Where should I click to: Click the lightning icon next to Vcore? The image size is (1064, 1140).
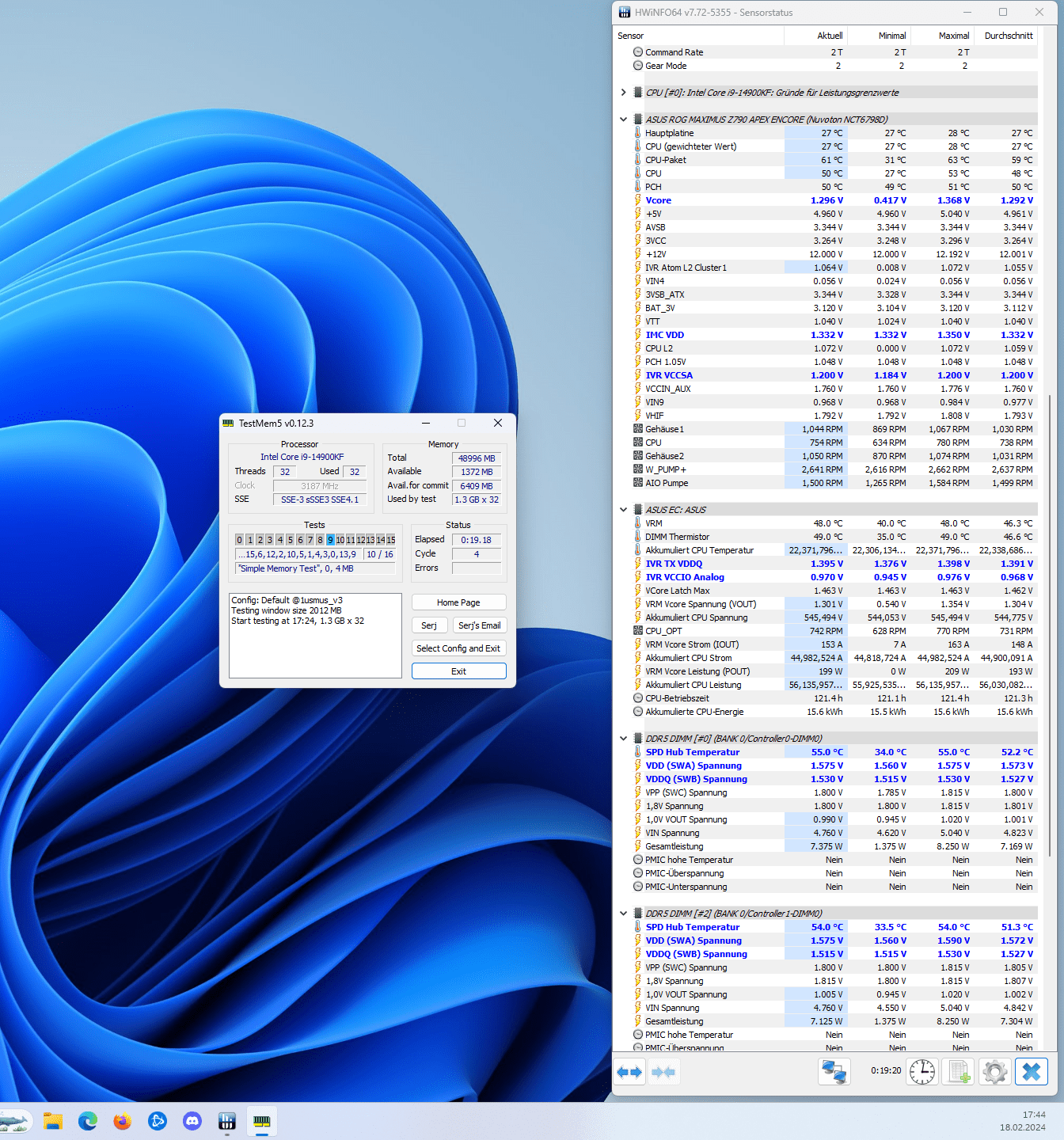click(x=638, y=200)
